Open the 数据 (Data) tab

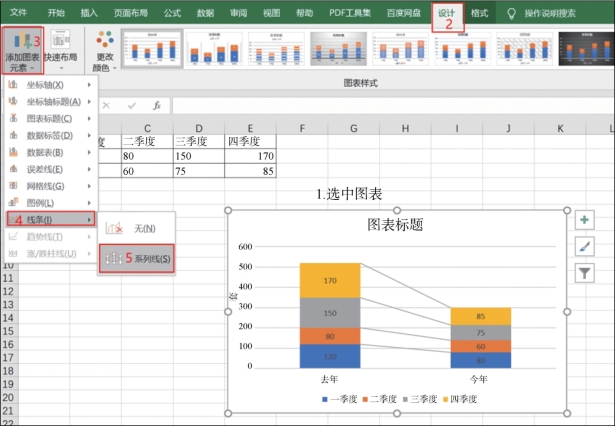pos(206,13)
